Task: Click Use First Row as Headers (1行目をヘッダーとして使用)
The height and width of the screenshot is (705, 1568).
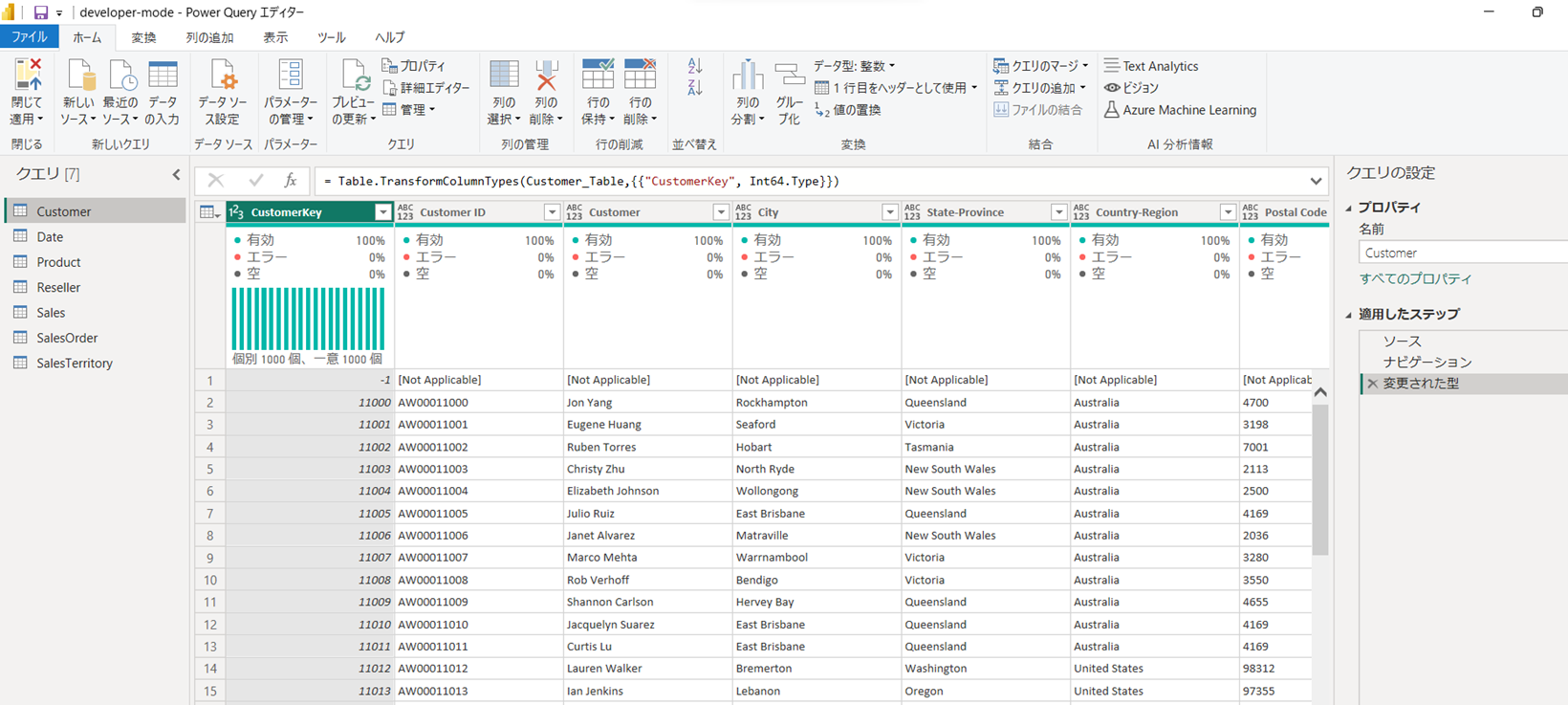Action: (896, 88)
